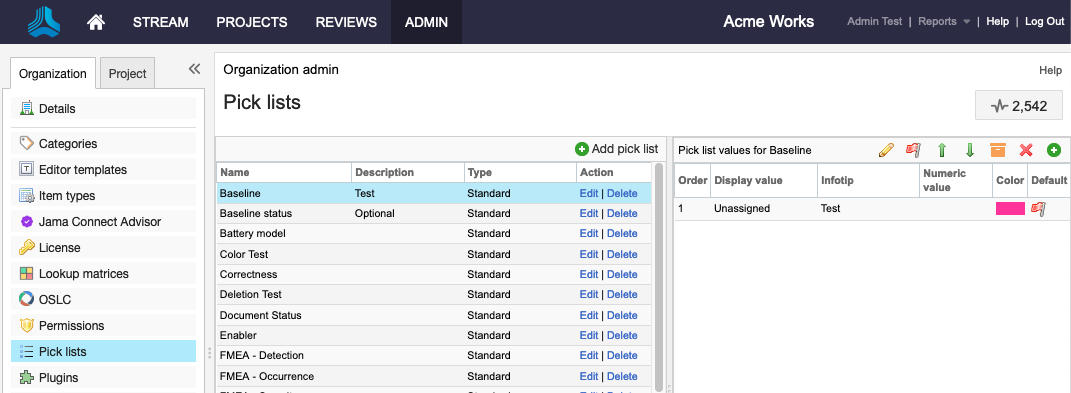Viewport: 1071px width, 393px height.
Task: Click the orange archive box icon
Action: [x=998, y=150]
